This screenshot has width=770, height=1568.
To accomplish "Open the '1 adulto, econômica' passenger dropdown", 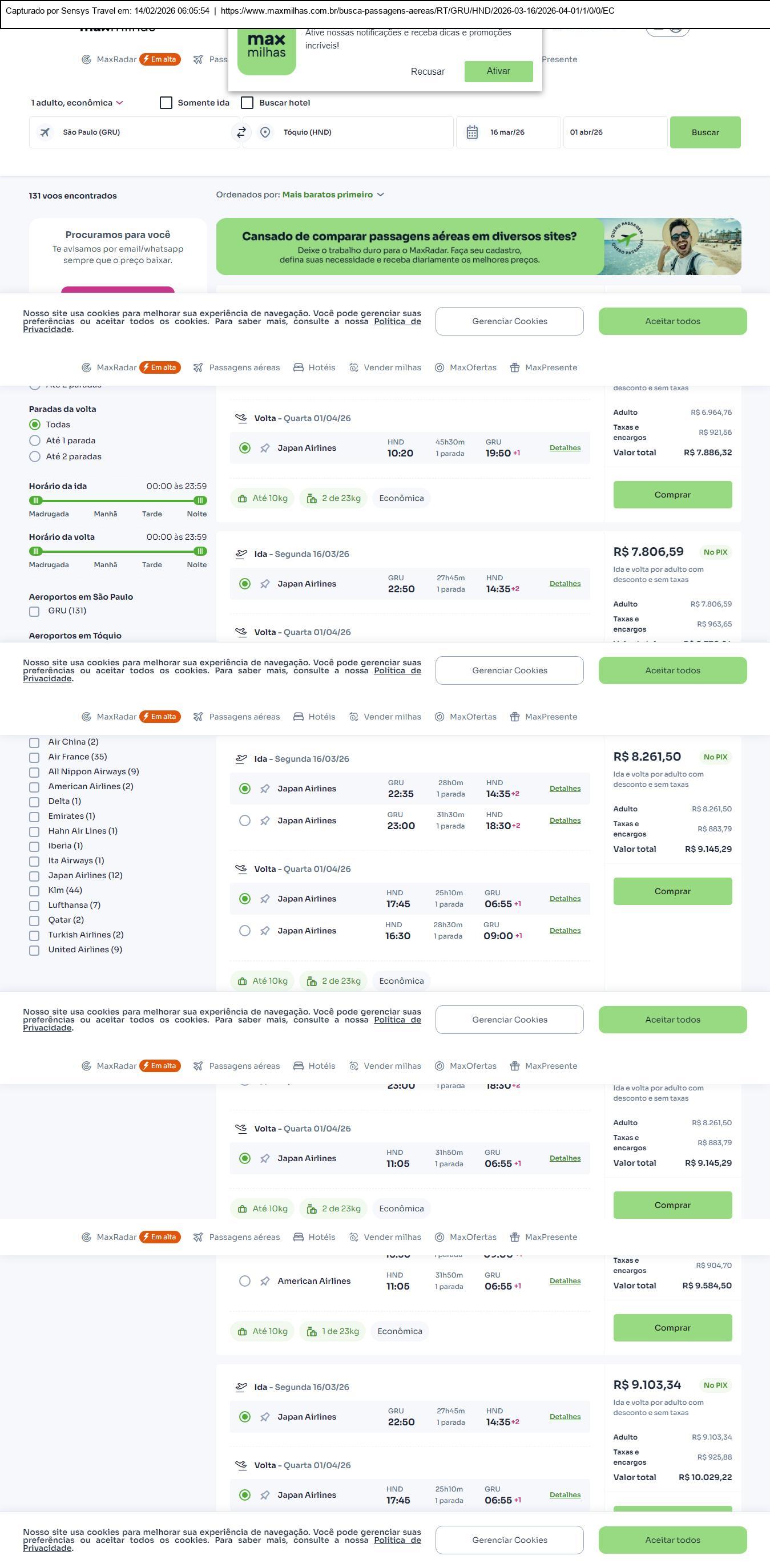I will pyautogui.click(x=77, y=103).
